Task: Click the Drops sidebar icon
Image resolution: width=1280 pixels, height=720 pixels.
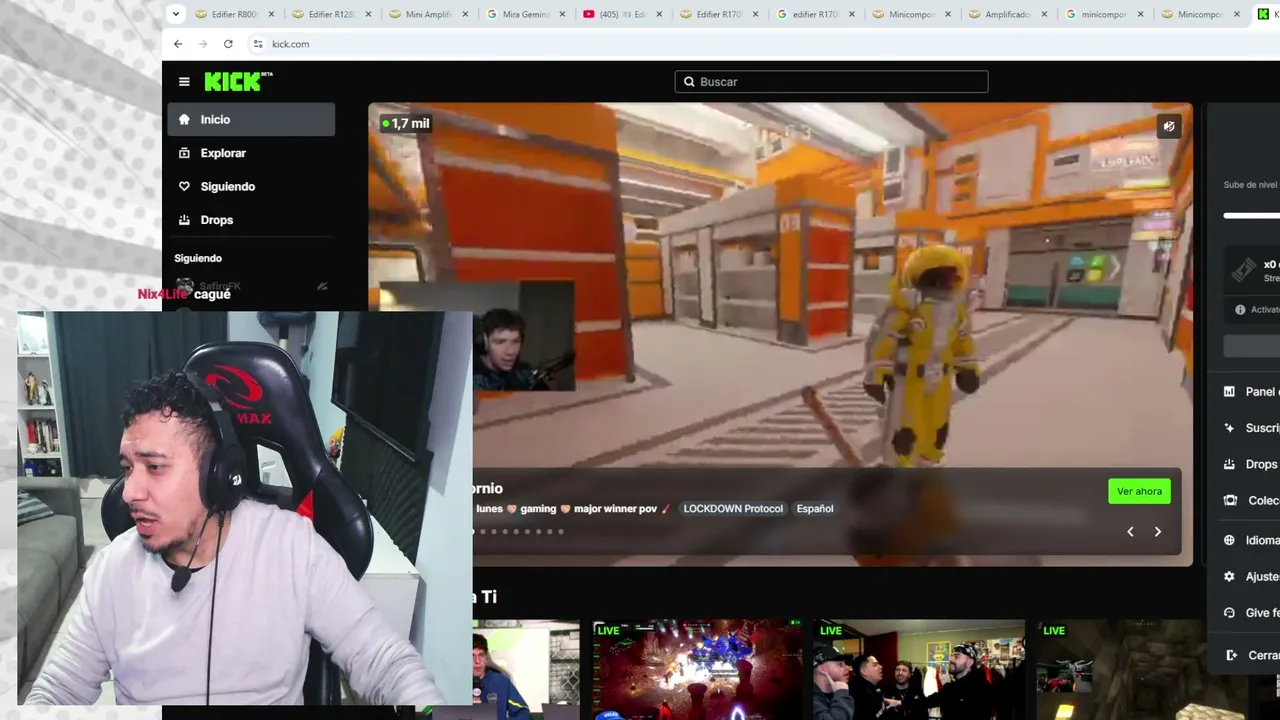Action: (184, 220)
